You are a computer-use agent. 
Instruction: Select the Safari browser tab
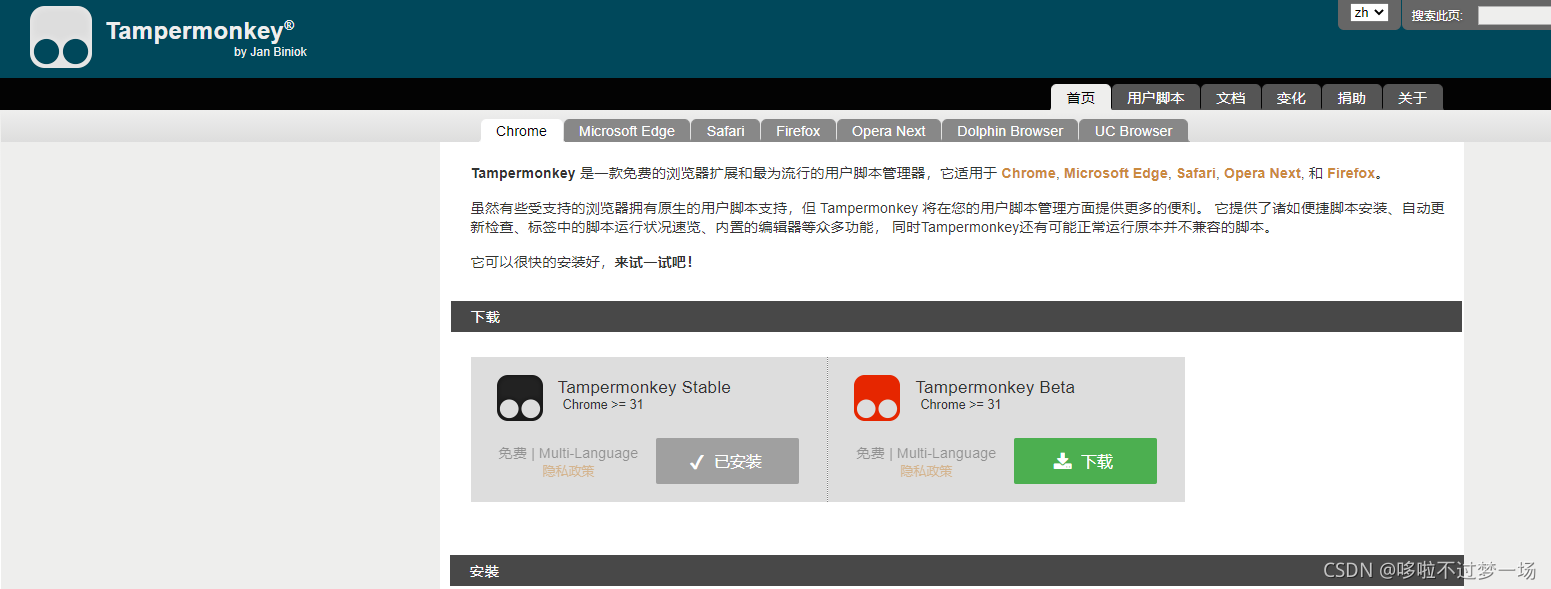(725, 131)
